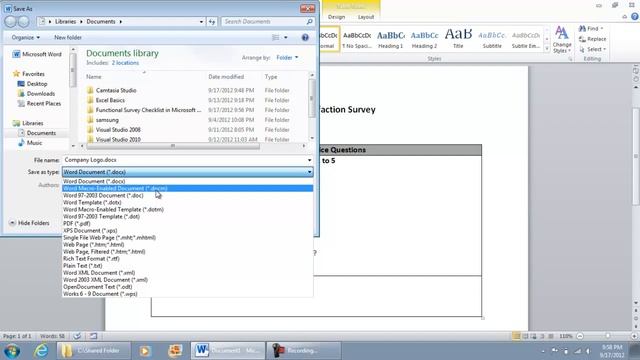Click Find in Word's Editing group
This screenshot has height=360, width=640.
tap(591, 29)
